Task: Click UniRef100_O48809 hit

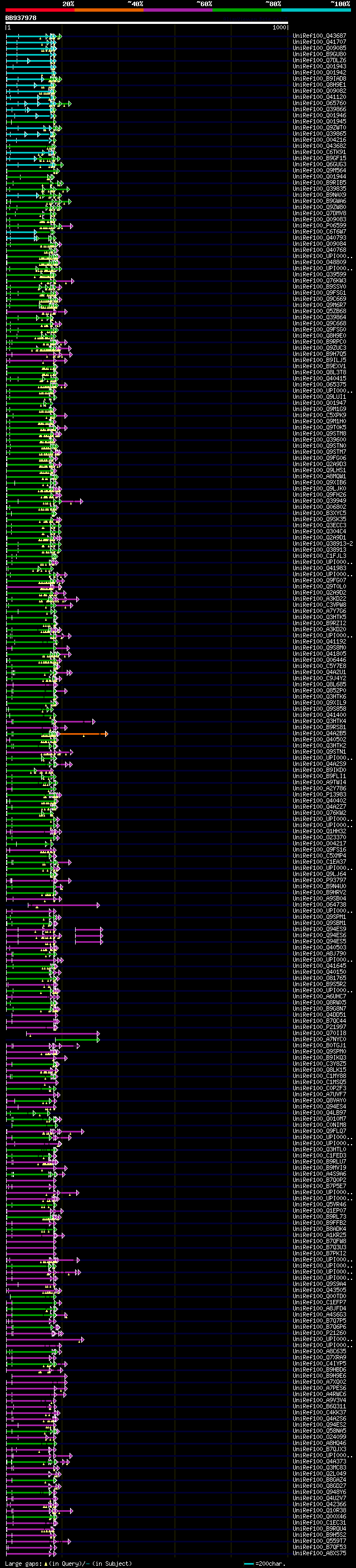Action: point(319,263)
